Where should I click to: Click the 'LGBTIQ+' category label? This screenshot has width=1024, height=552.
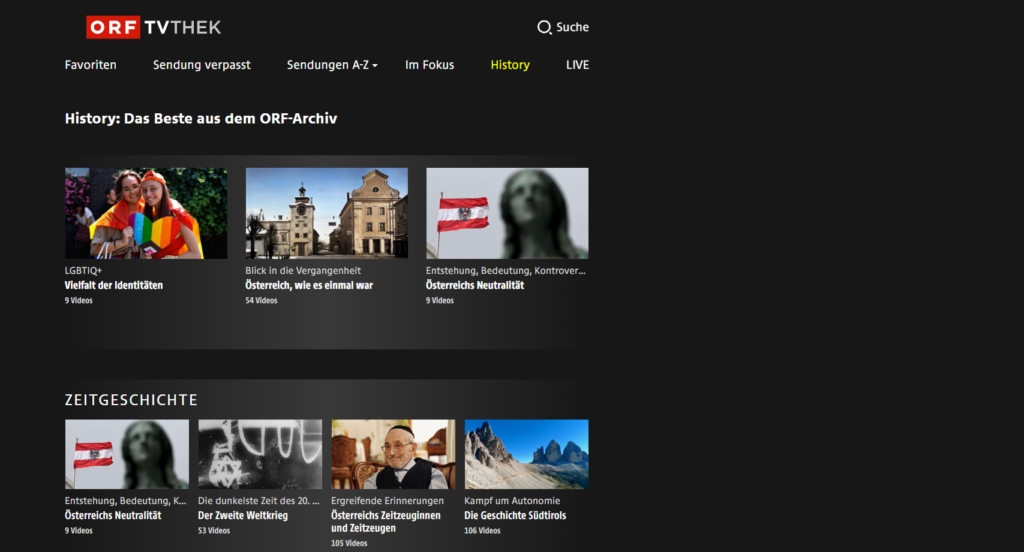click(x=83, y=270)
